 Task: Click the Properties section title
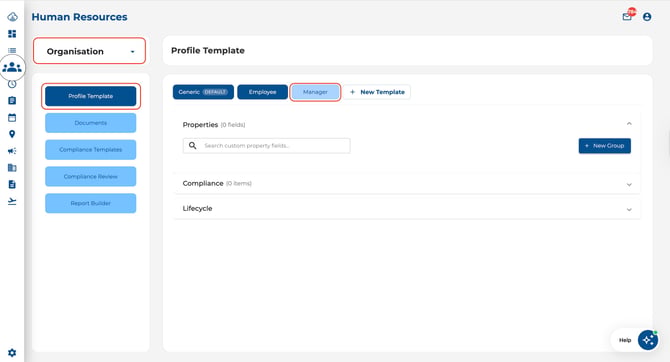(200, 125)
